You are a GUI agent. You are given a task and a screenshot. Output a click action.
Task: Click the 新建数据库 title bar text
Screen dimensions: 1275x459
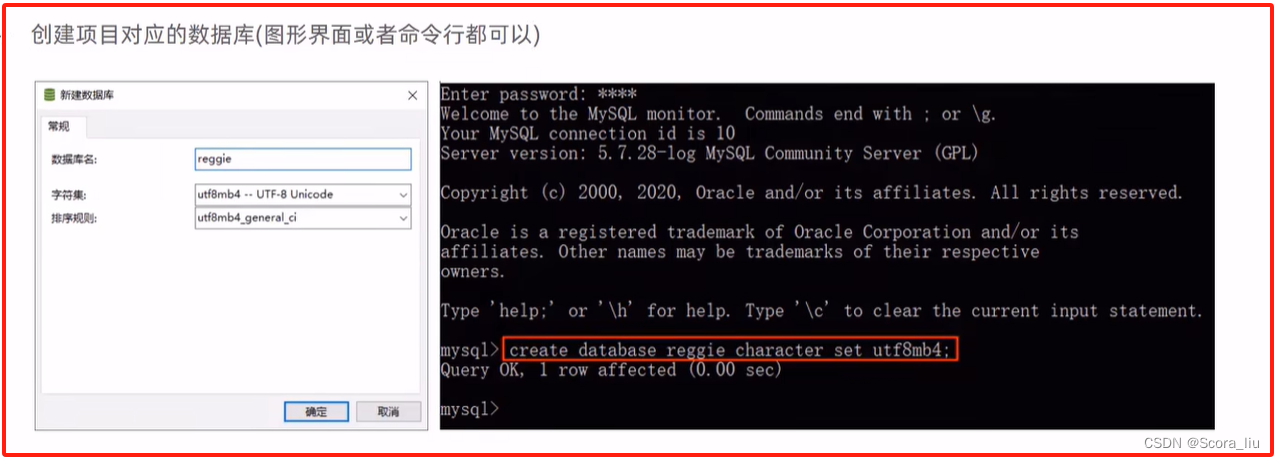pos(87,95)
